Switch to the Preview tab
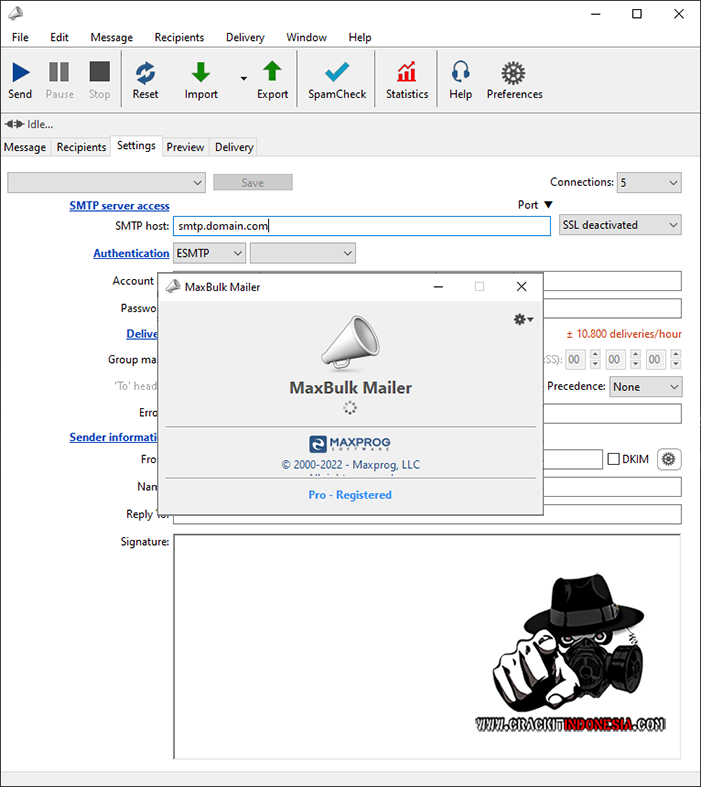 coord(185,147)
